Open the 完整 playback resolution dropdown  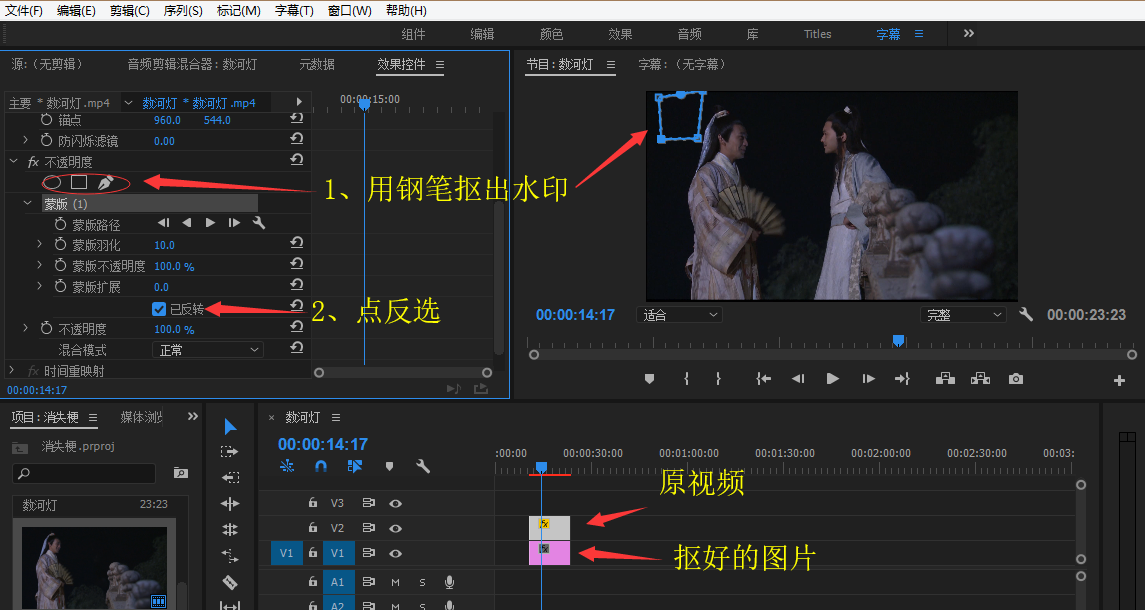pos(963,315)
